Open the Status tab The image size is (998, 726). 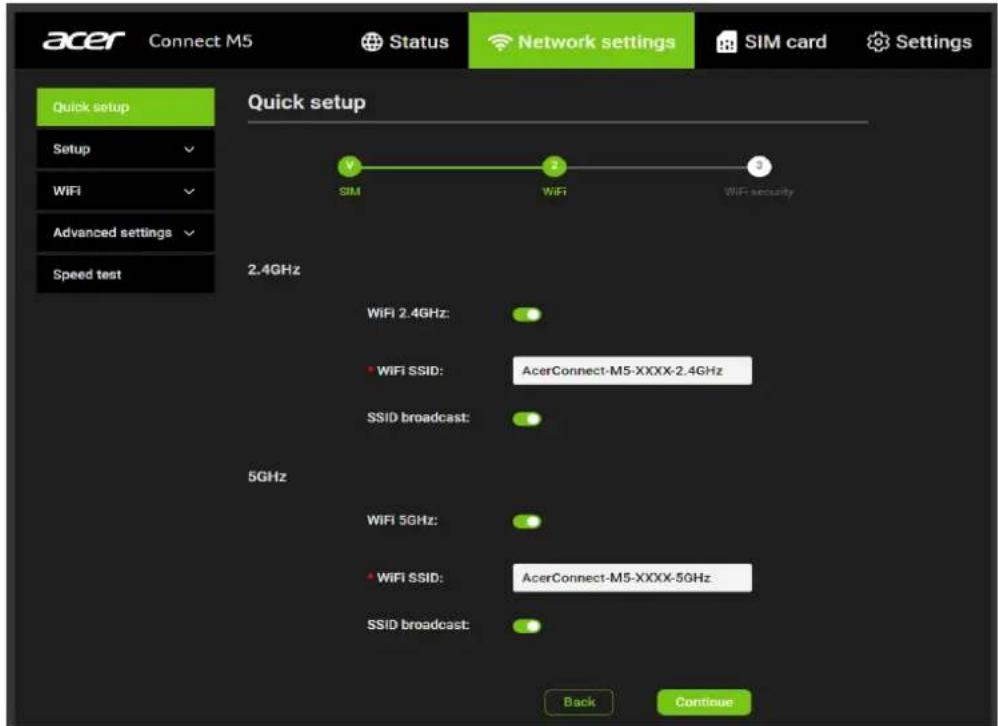pos(405,42)
